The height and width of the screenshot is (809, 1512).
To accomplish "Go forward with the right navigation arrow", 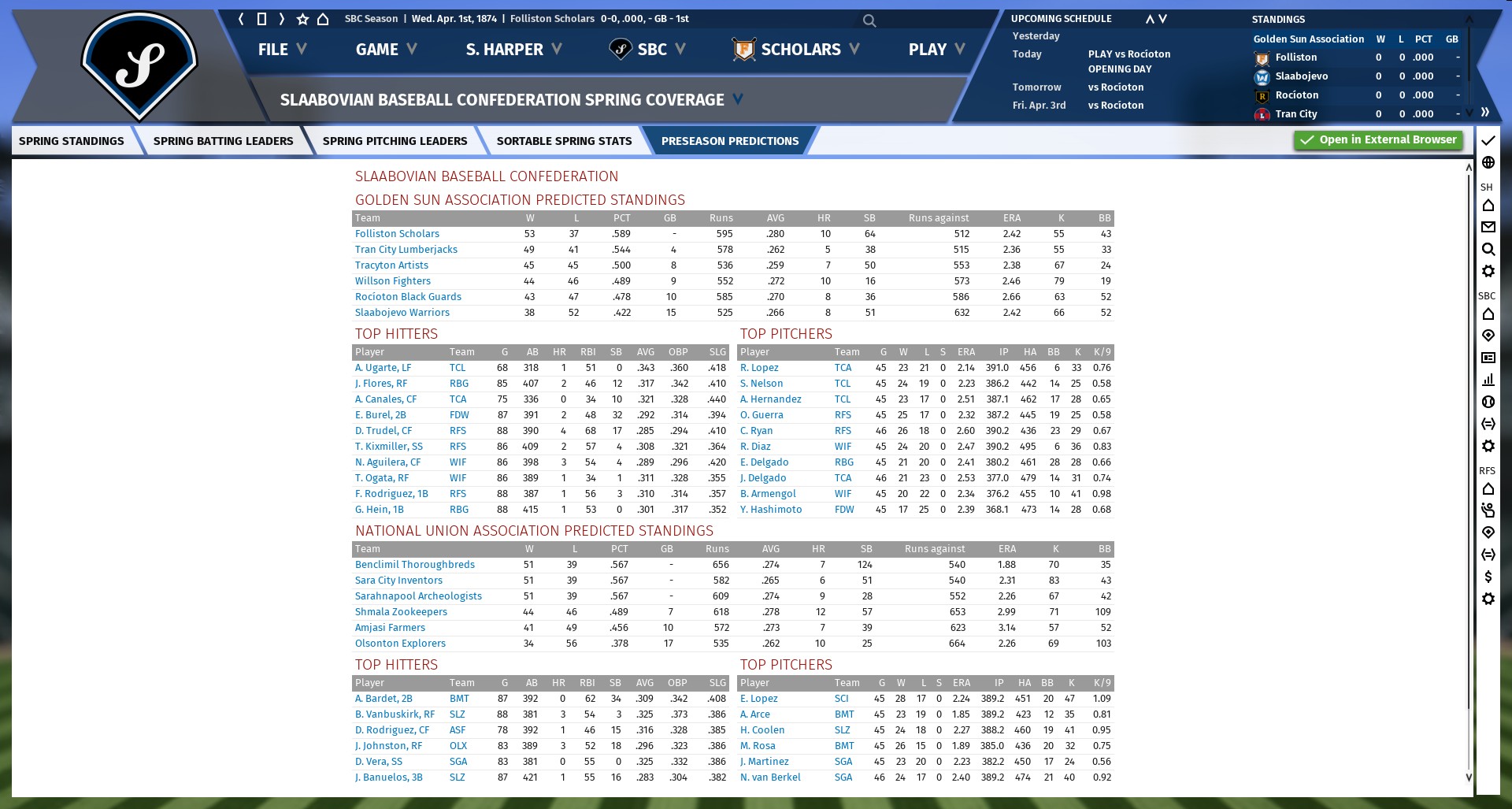I will pos(281,19).
